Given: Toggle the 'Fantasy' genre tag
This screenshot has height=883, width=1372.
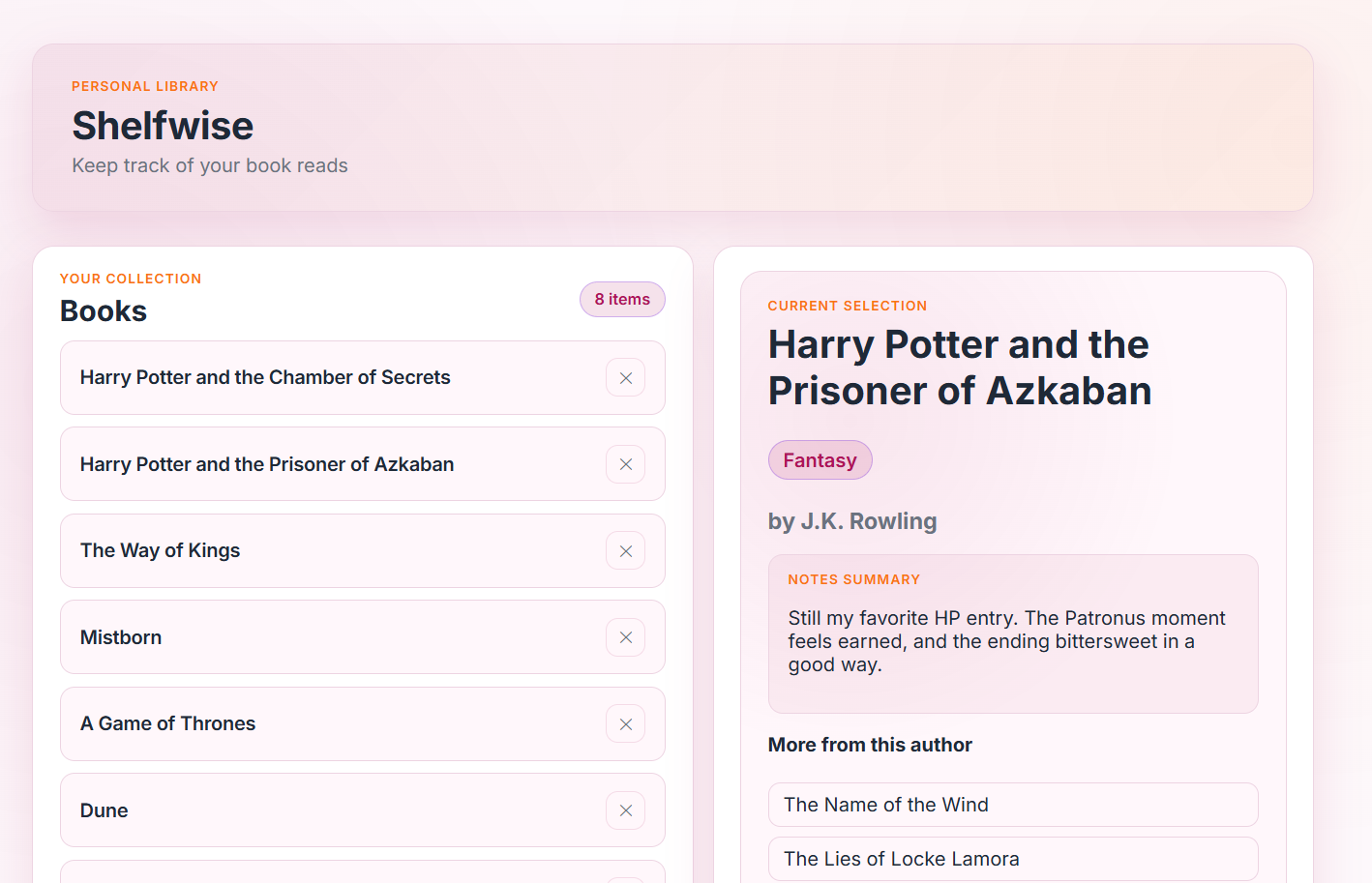Looking at the screenshot, I should point(820,459).
